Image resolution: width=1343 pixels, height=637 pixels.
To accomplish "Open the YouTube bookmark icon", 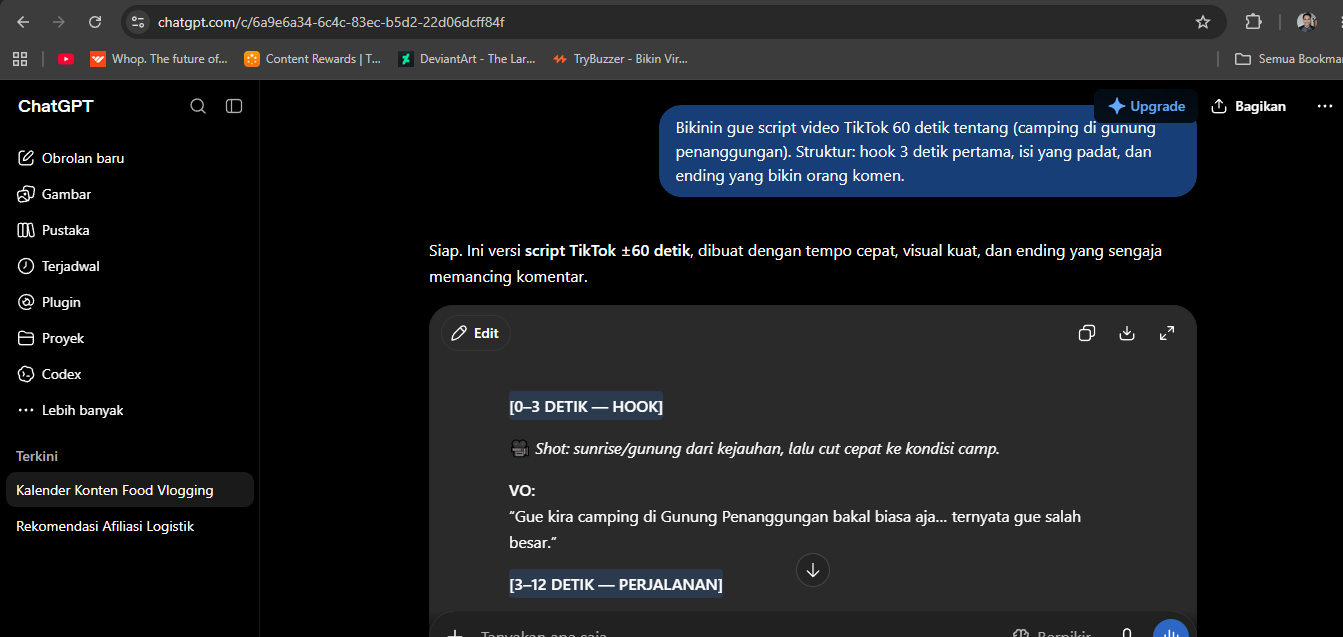I will [x=66, y=59].
